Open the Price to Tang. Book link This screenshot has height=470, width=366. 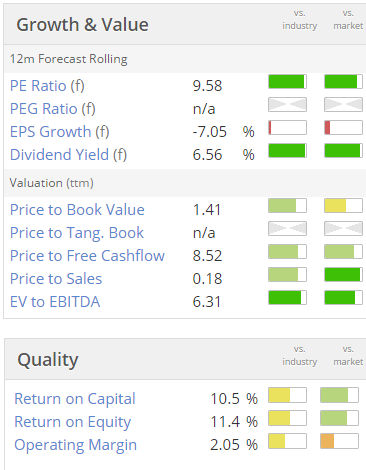click(x=77, y=233)
